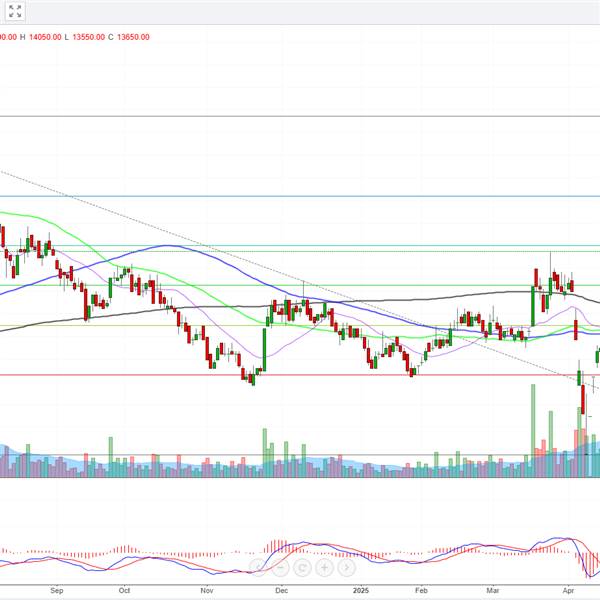The height and width of the screenshot is (600, 600).
Task: Move chart right with the right-arrow button
Action: 347,567
